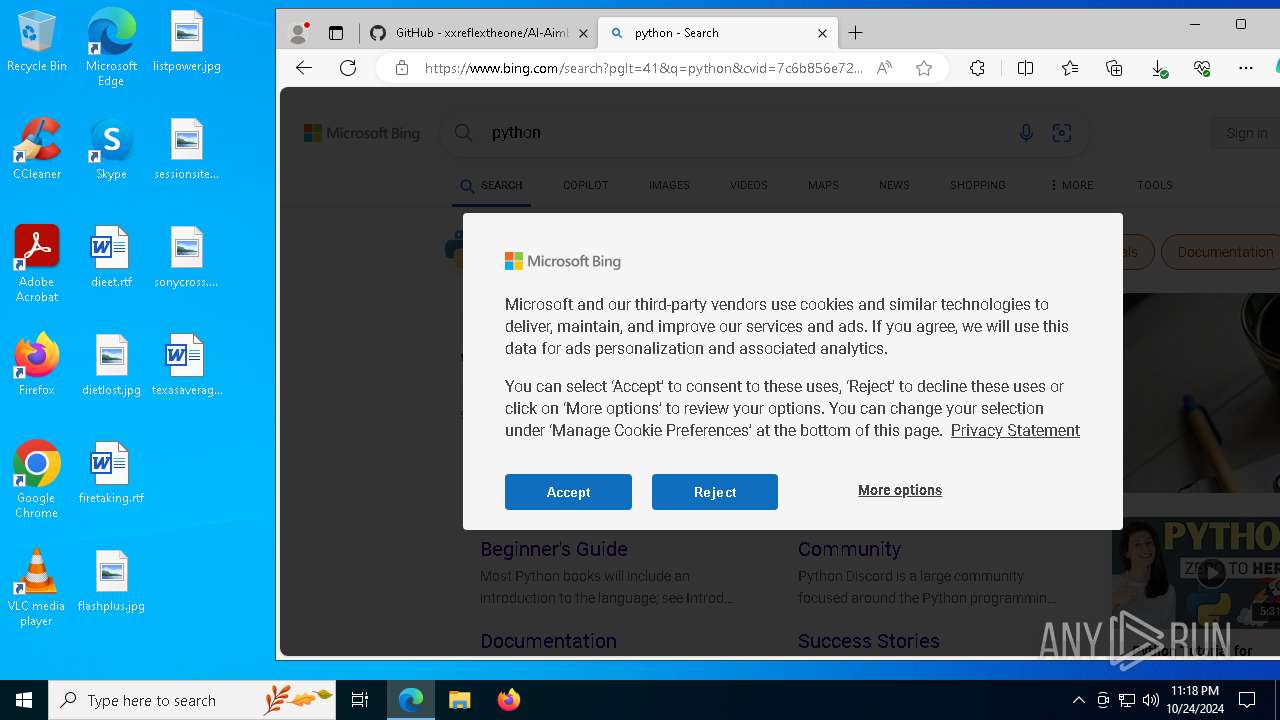Open the Bing TOOLS option
Screen dimensions: 1280x720
(x=1154, y=185)
